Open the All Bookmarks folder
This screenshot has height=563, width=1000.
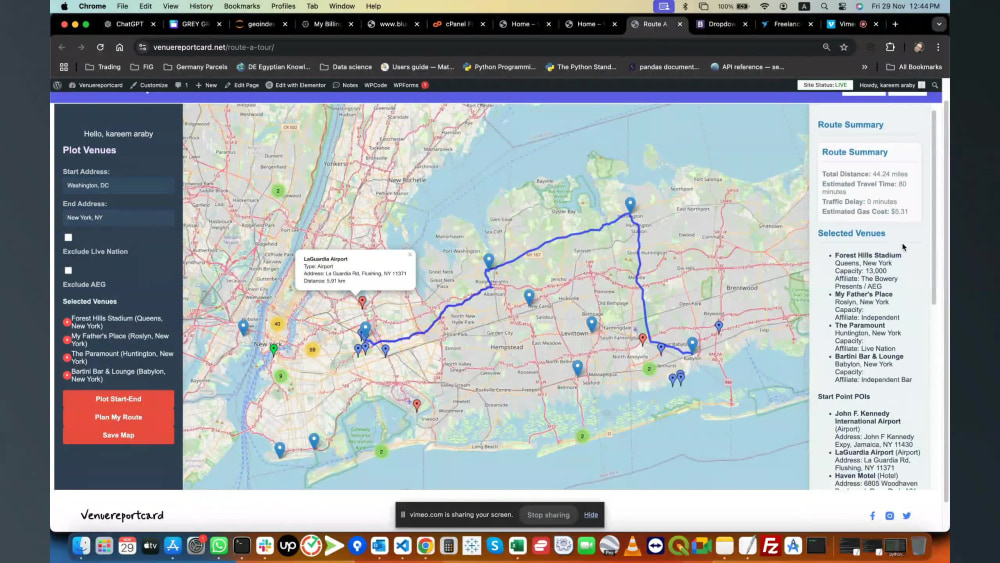(914, 67)
